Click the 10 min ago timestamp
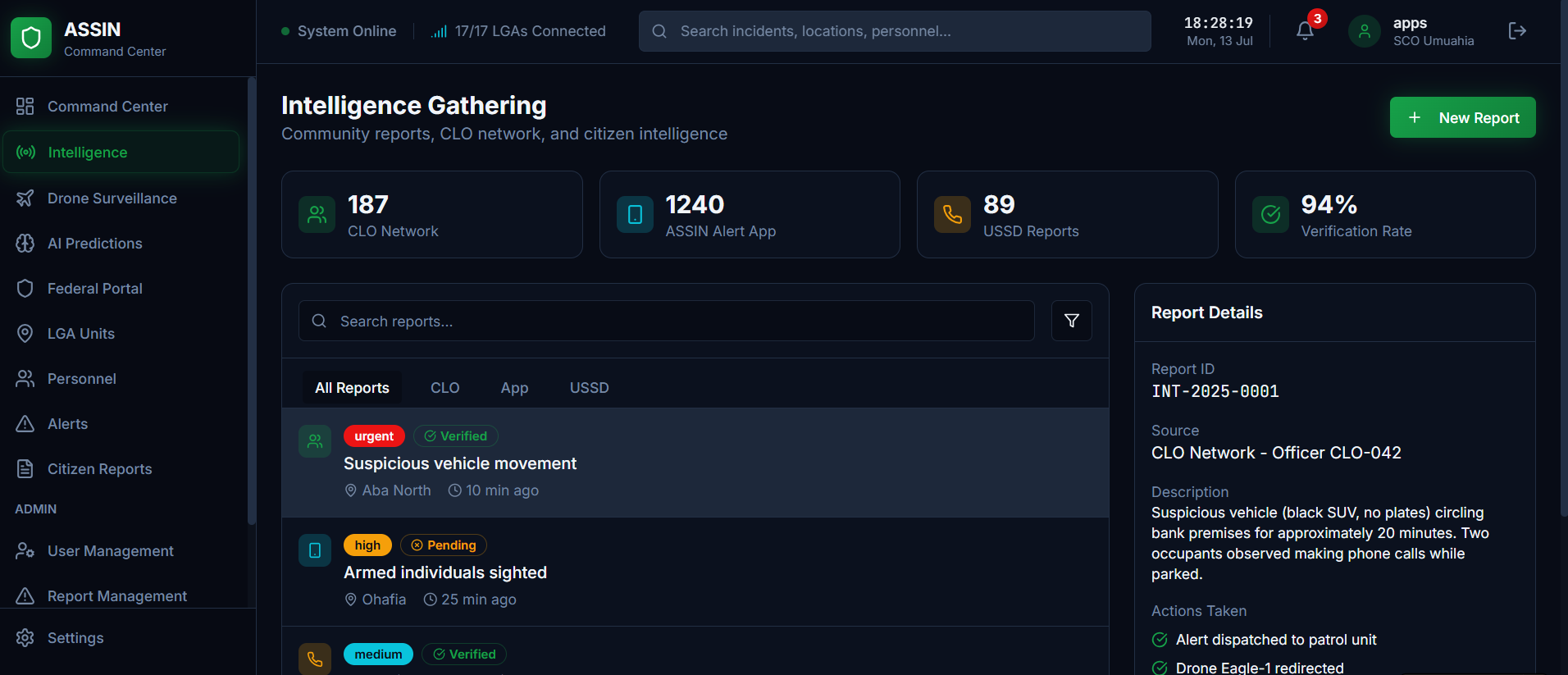Screen dimensions: 1568x675 pos(502,490)
